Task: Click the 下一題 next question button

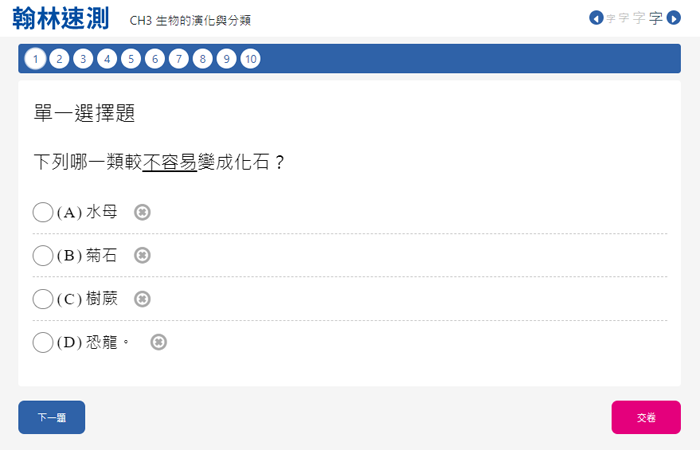Action: click(51, 417)
